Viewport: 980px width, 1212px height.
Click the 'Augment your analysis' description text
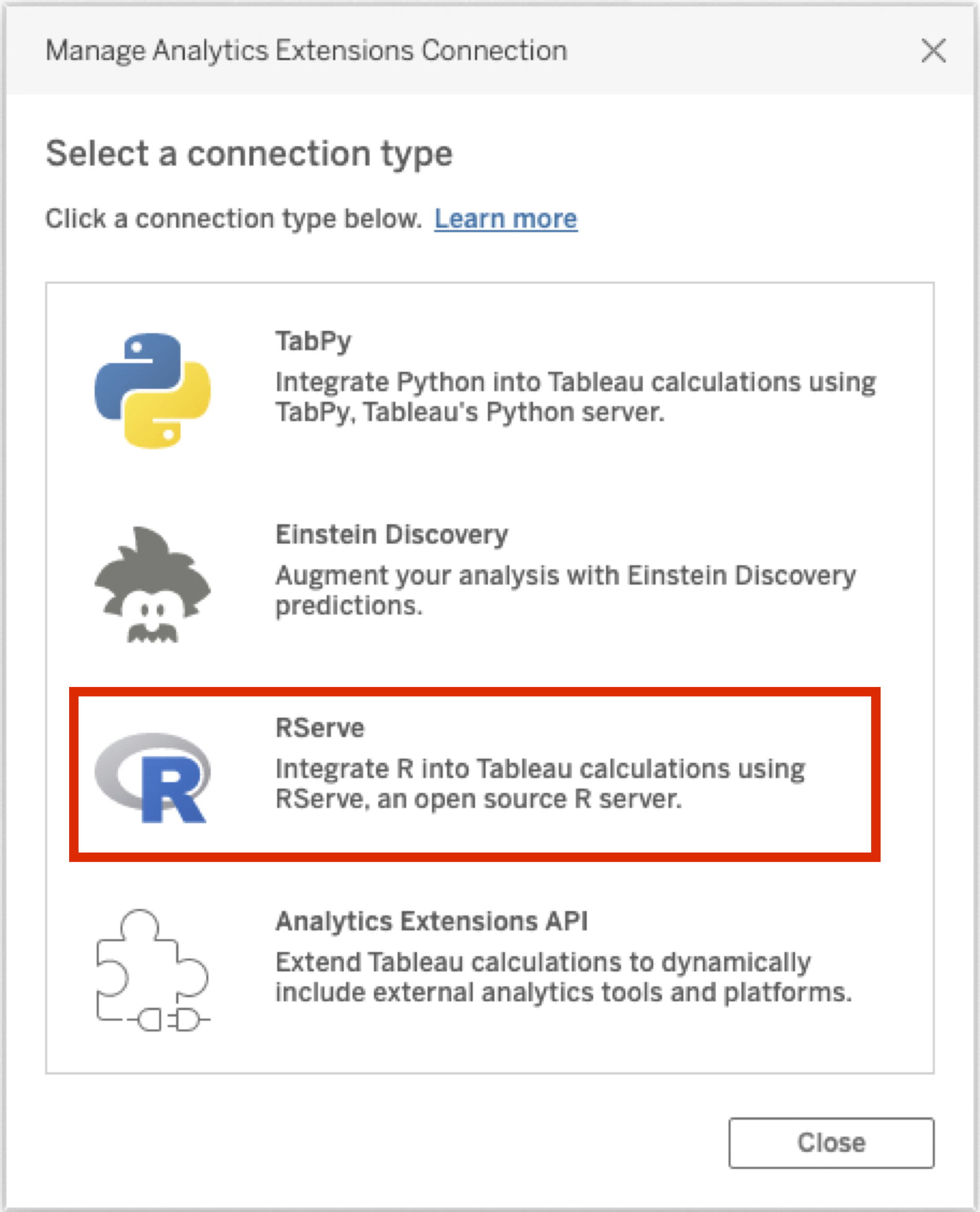tap(565, 591)
